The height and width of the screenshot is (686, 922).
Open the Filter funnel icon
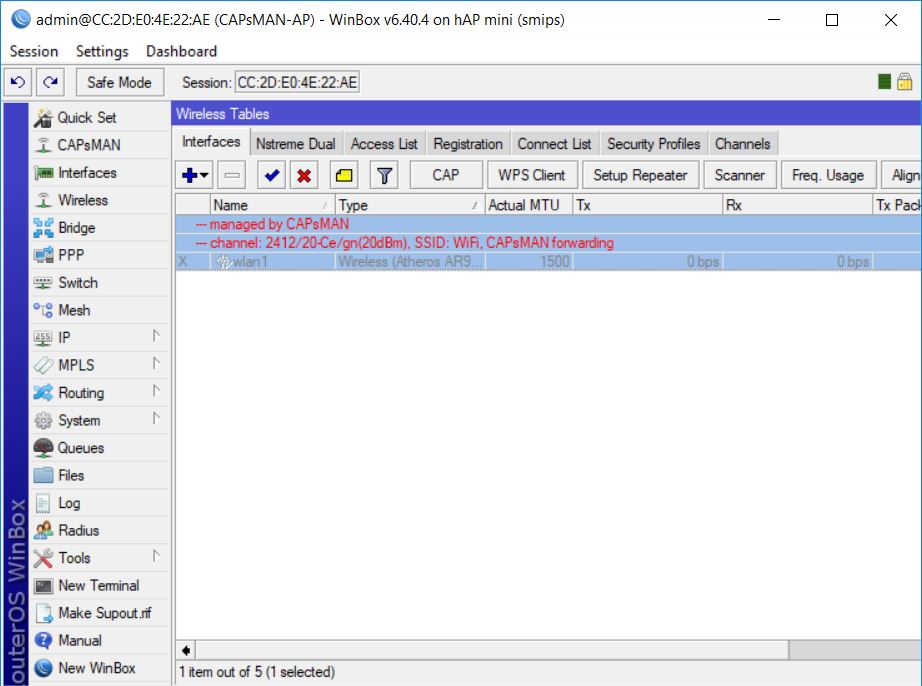[384, 175]
